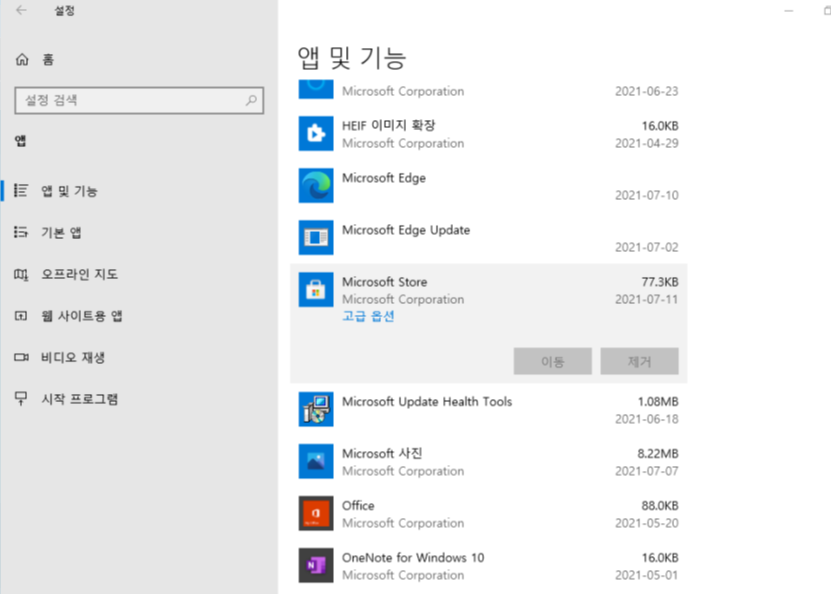Select the OneNote for Windows 10 icon

316,565
